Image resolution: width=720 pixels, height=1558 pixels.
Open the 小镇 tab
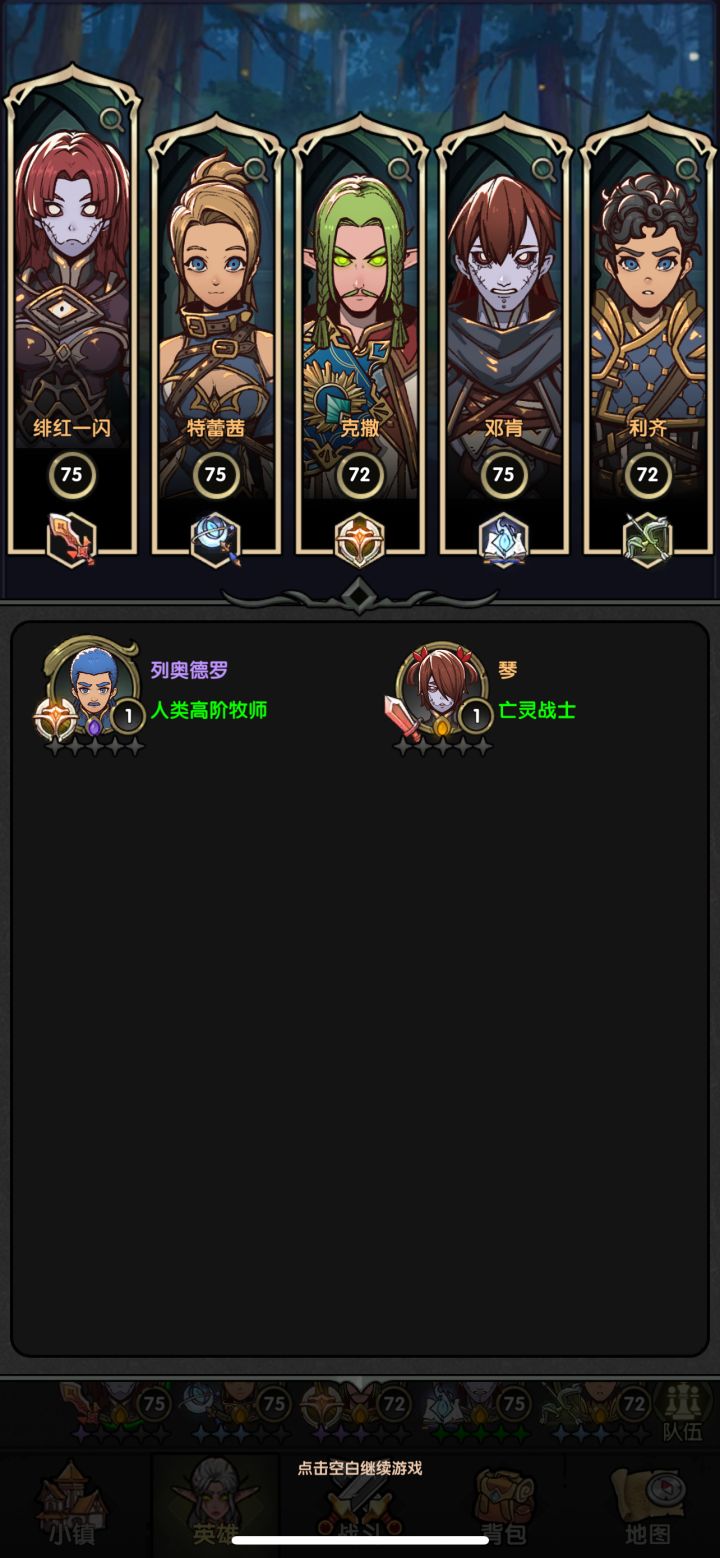point(72,1505)
